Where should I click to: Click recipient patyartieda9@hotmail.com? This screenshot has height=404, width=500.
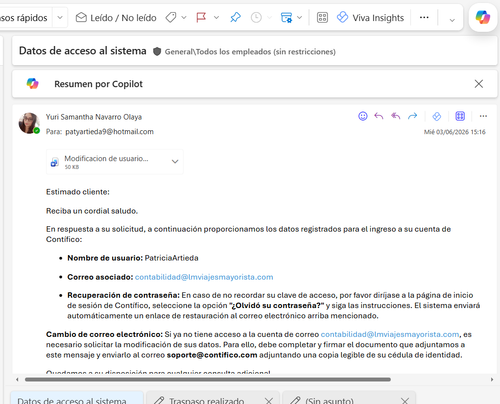[x=109, y=132]
